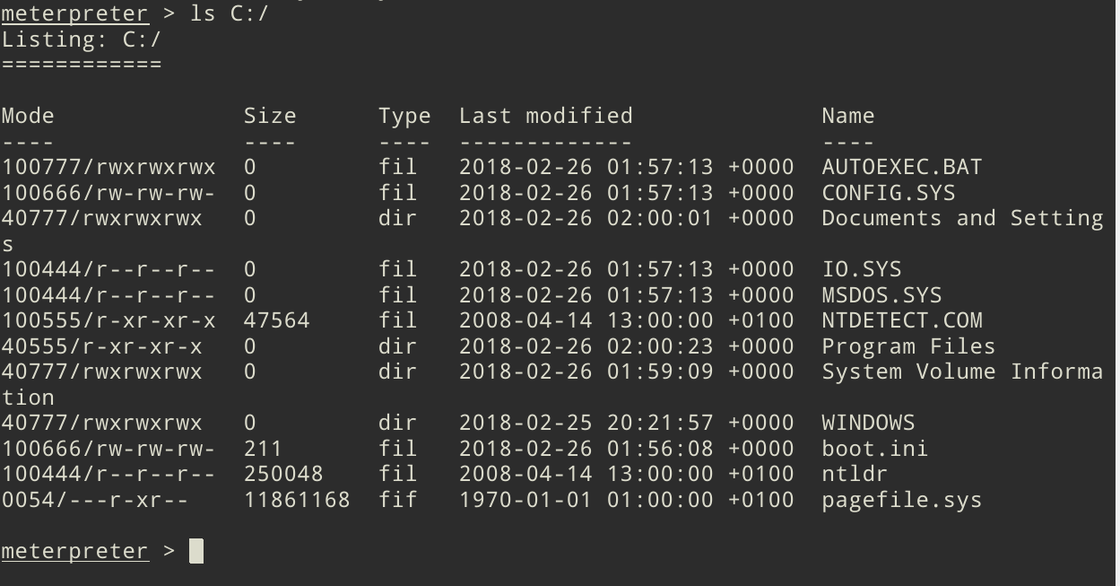The width and height of the screenshot is (1120, 586).
Task: Click the boot.ini file name
Action: click(x=874, y=449)
